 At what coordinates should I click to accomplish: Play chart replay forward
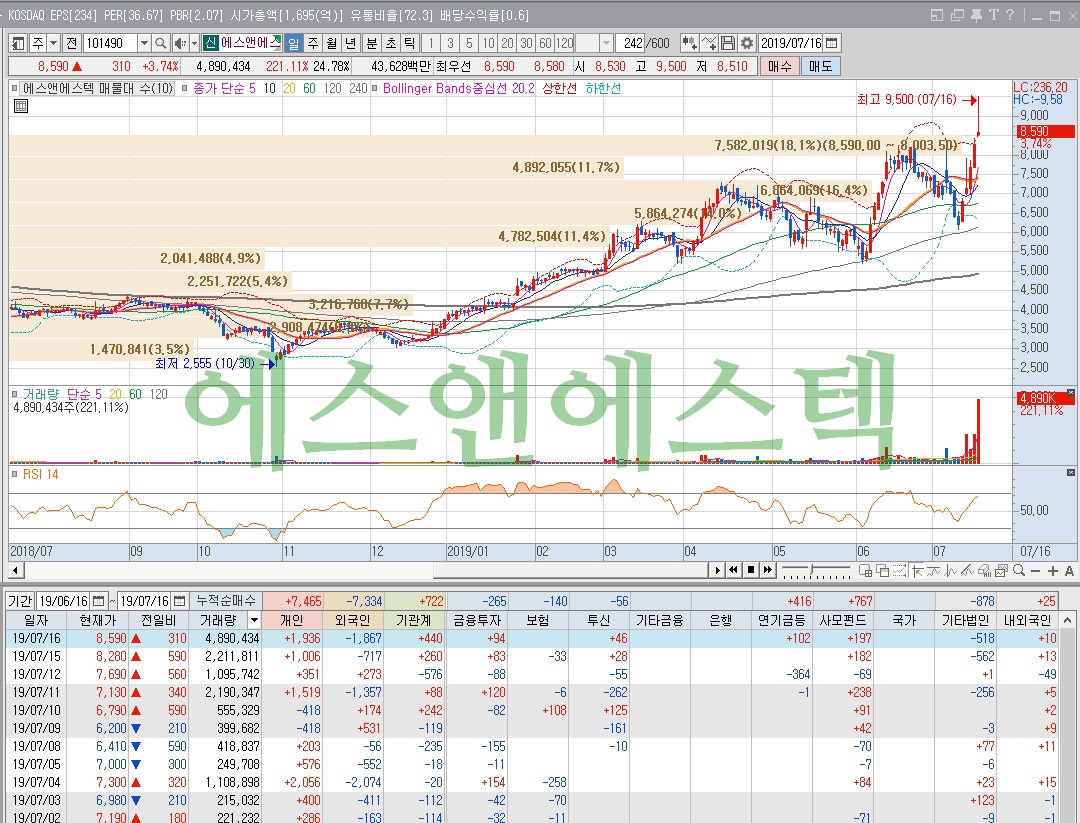[x=717, y=570]
